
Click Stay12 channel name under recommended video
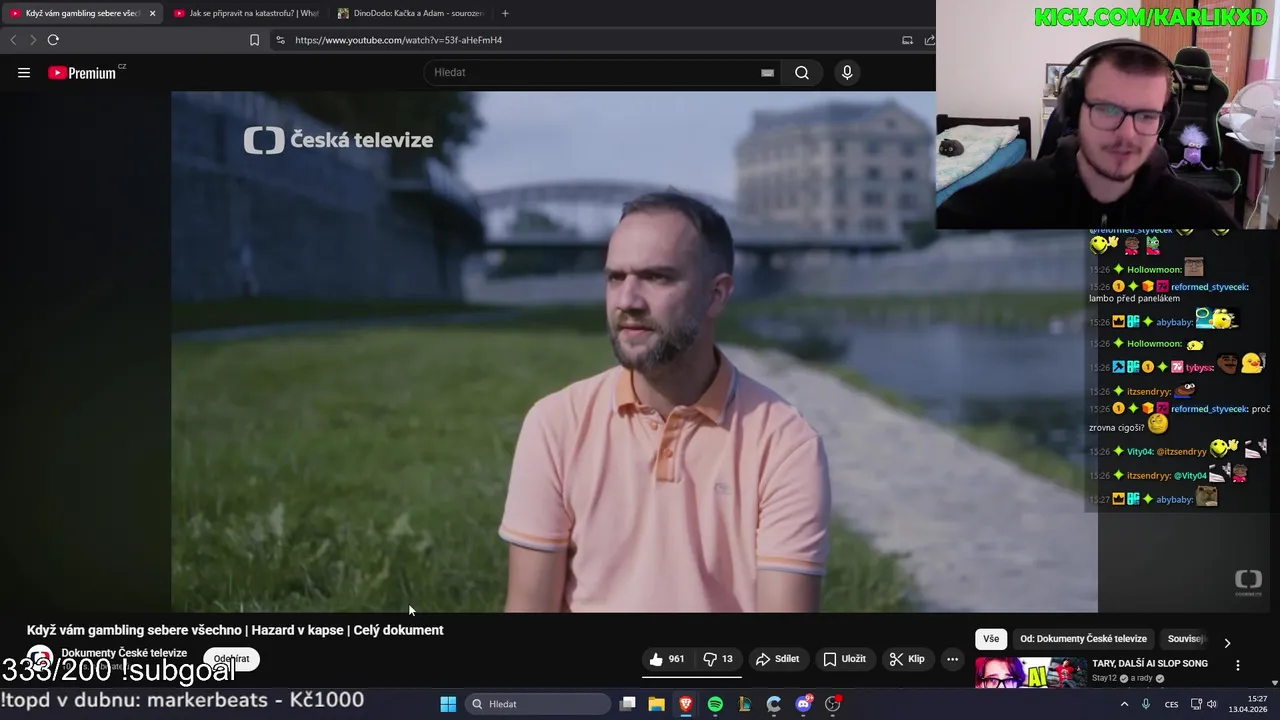[x=1104, y=678]
